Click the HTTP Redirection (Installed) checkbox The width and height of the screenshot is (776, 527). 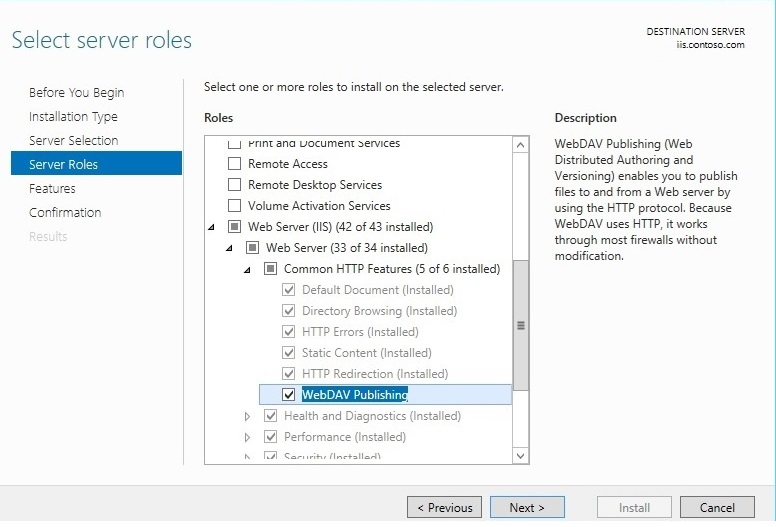coord(289,374)
